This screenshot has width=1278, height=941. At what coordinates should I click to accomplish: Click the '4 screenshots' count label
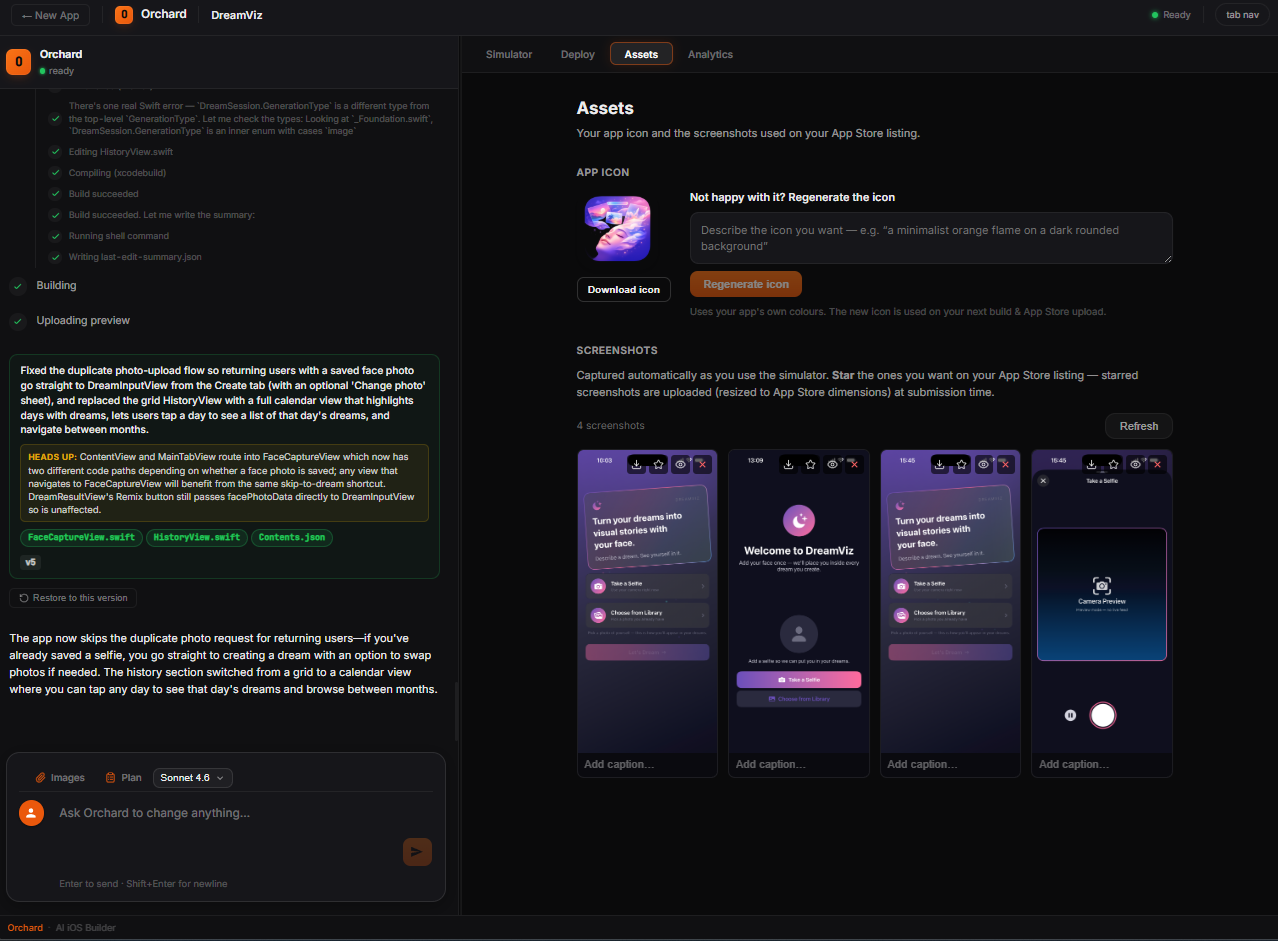tap(610, 426)
